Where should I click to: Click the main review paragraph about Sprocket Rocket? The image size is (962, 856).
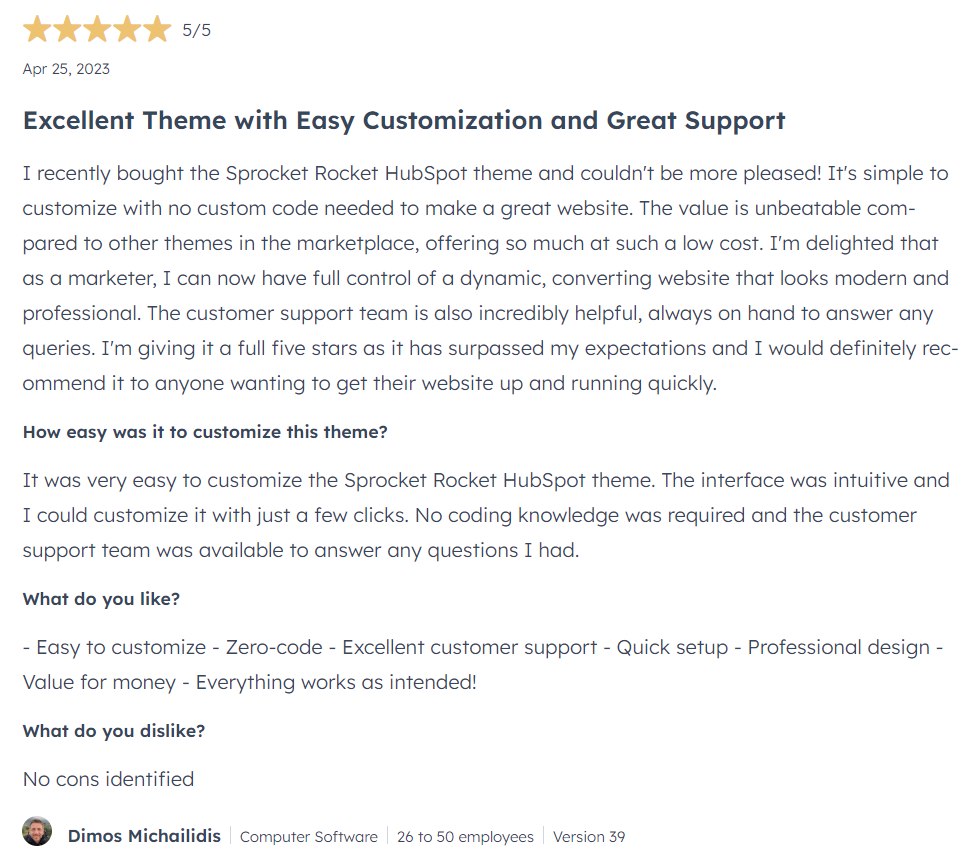coord(490,278)
